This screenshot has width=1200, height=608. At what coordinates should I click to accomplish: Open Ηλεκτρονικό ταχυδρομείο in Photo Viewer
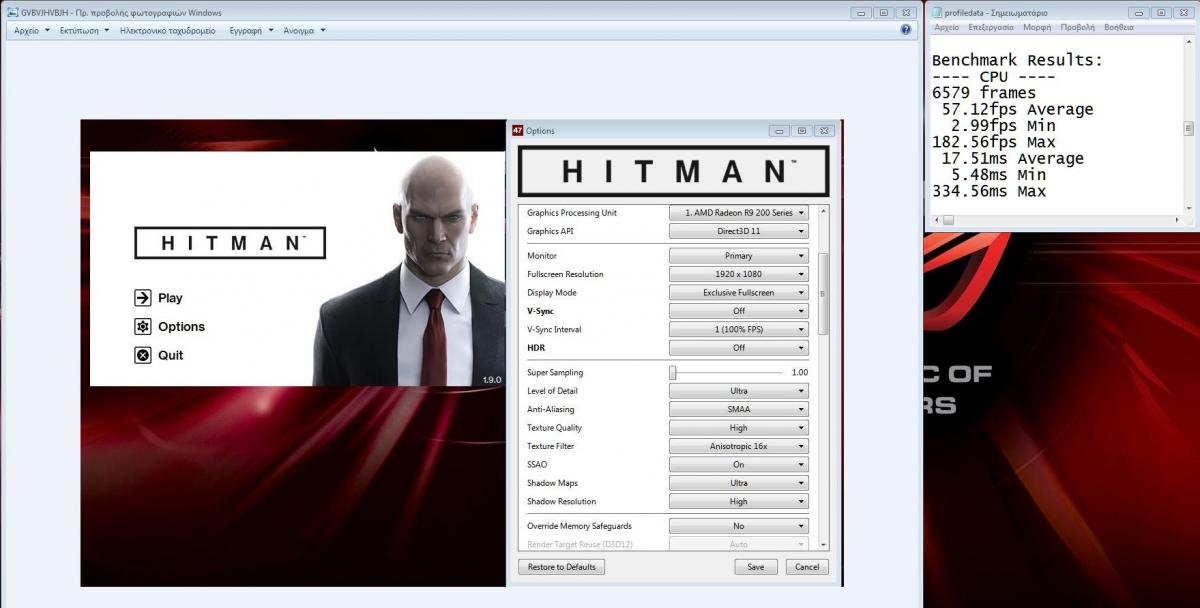(167, 31)
